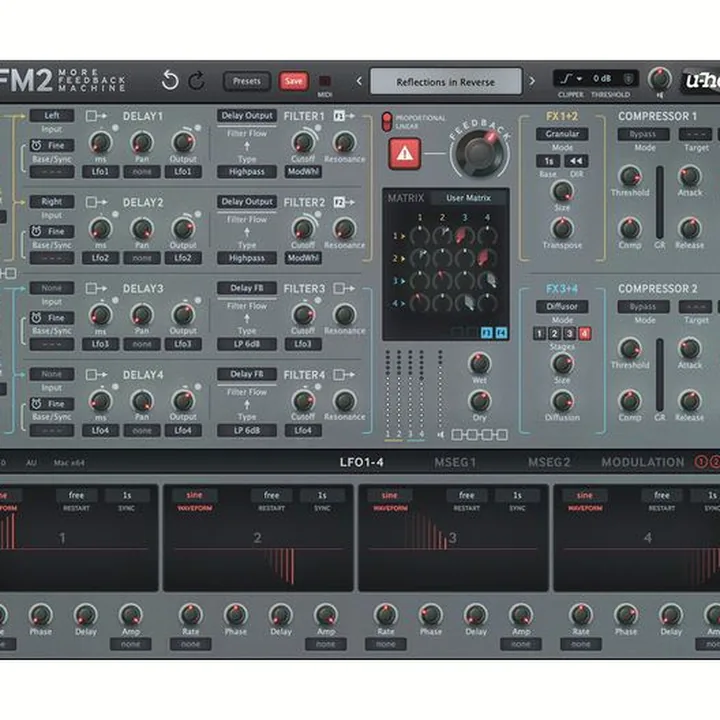Open Delay2 input selector showing Right
The height and width of the screenshot is (720, 720).
tap(52, 202)
